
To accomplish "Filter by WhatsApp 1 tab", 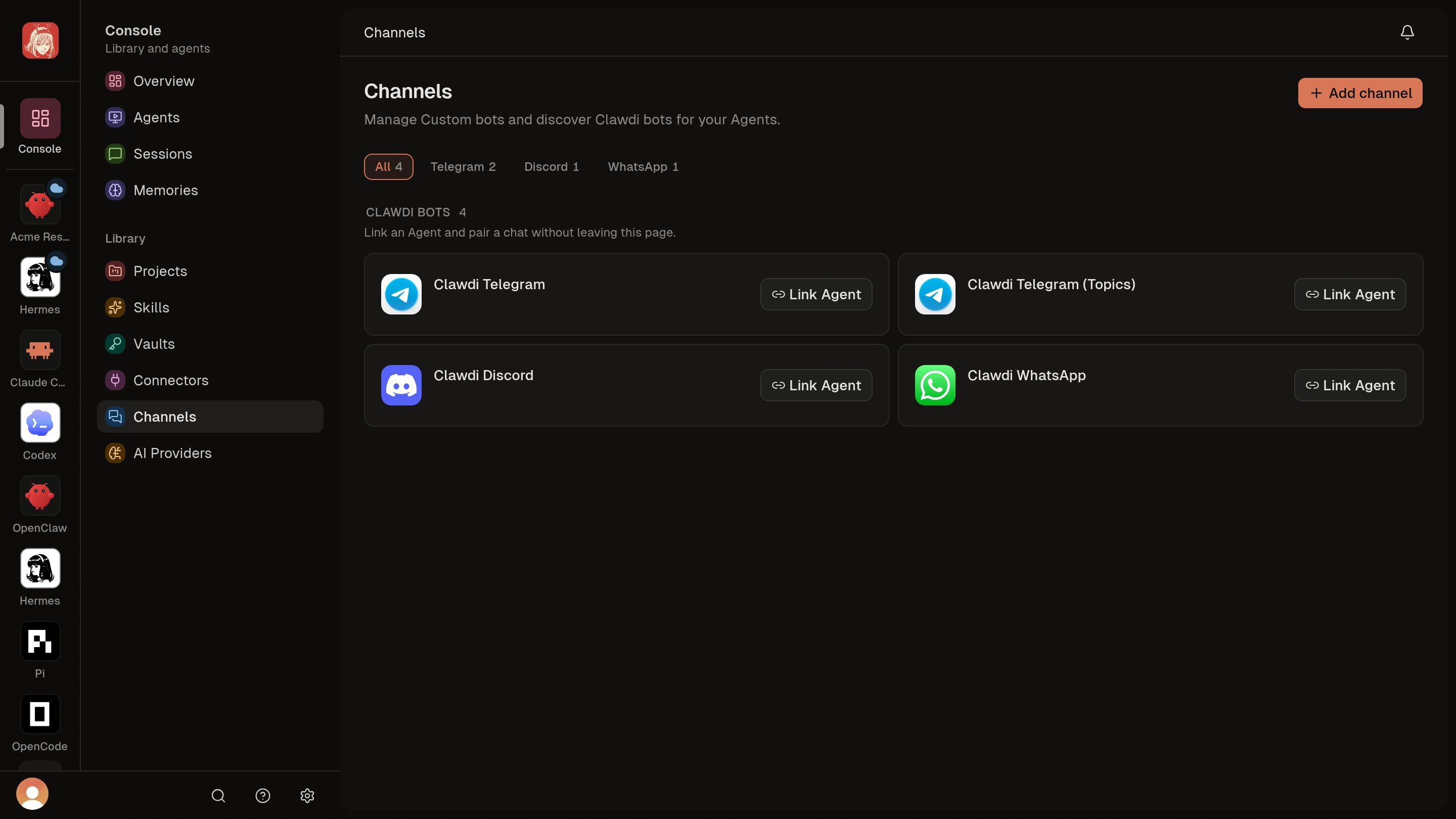I will 643,167.
